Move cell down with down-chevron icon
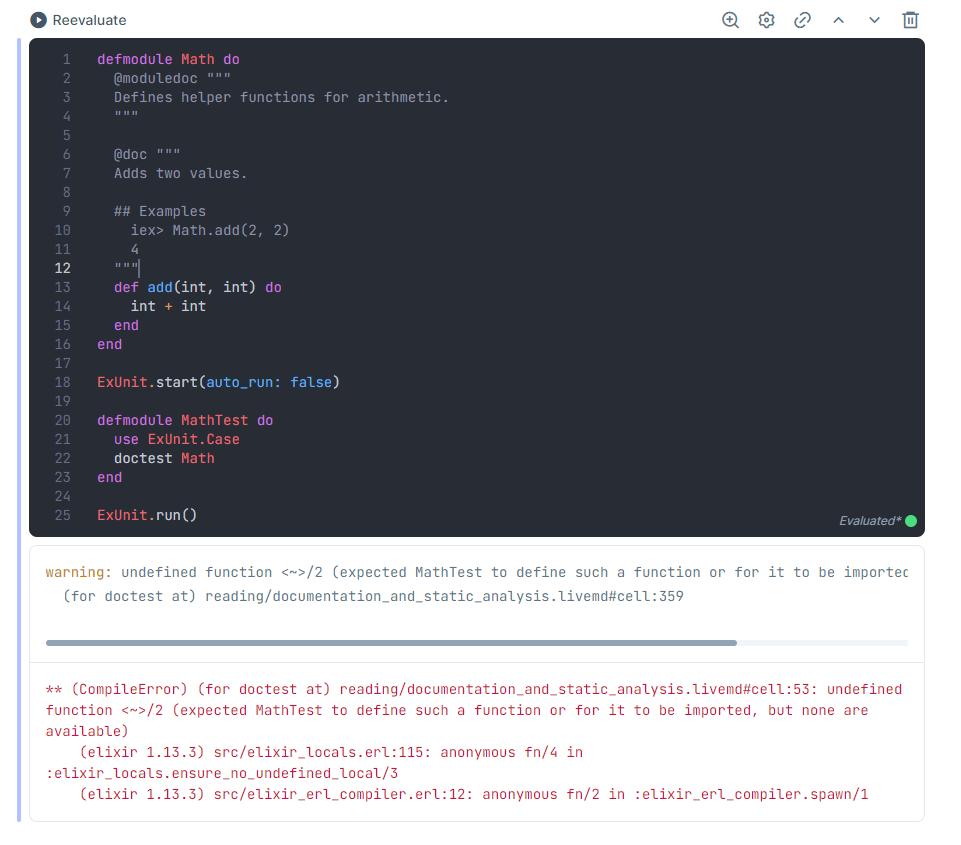Screen dimensions: 961x845 874,20
